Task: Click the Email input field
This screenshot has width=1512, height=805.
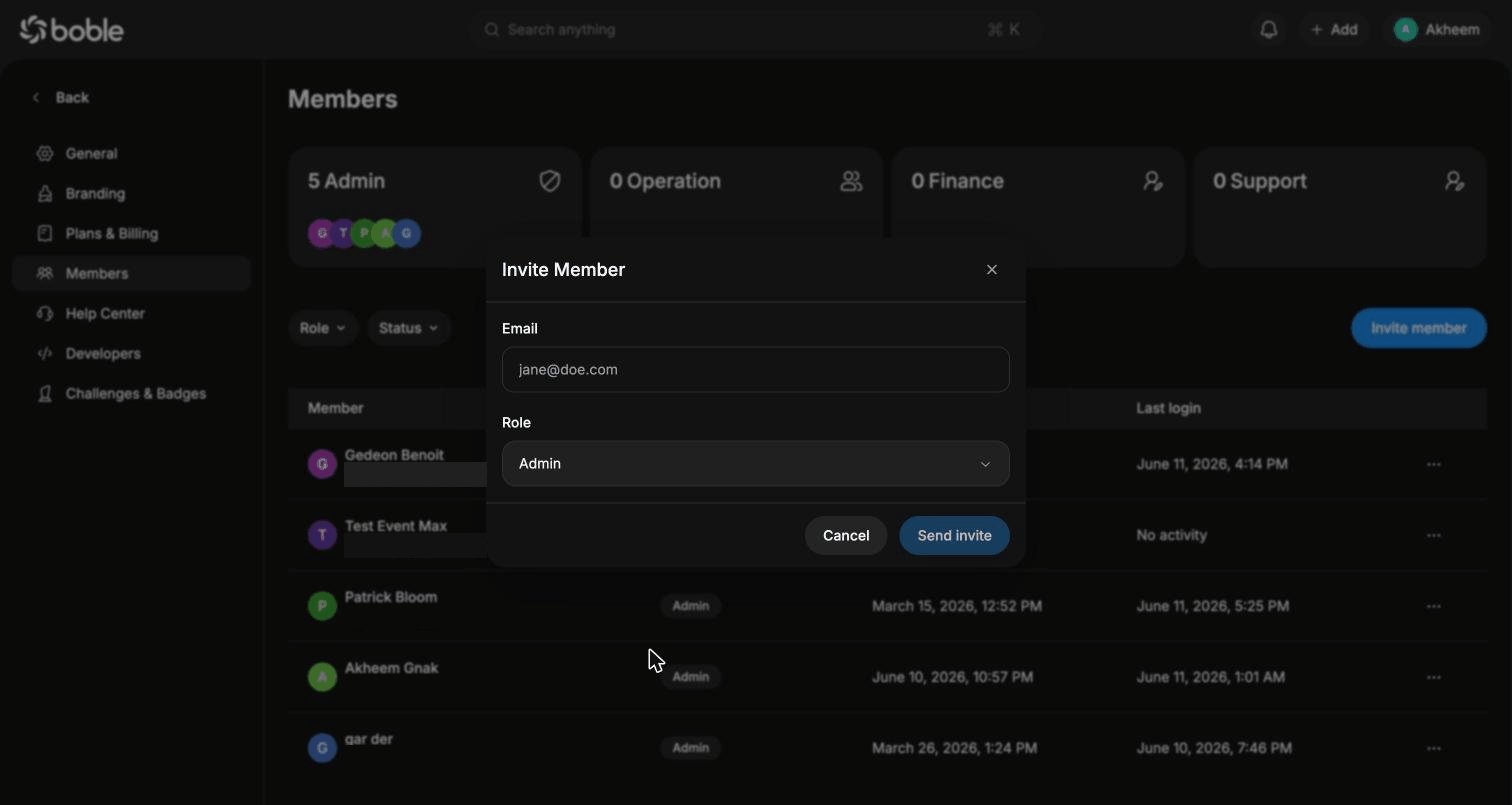Action: 756,370
